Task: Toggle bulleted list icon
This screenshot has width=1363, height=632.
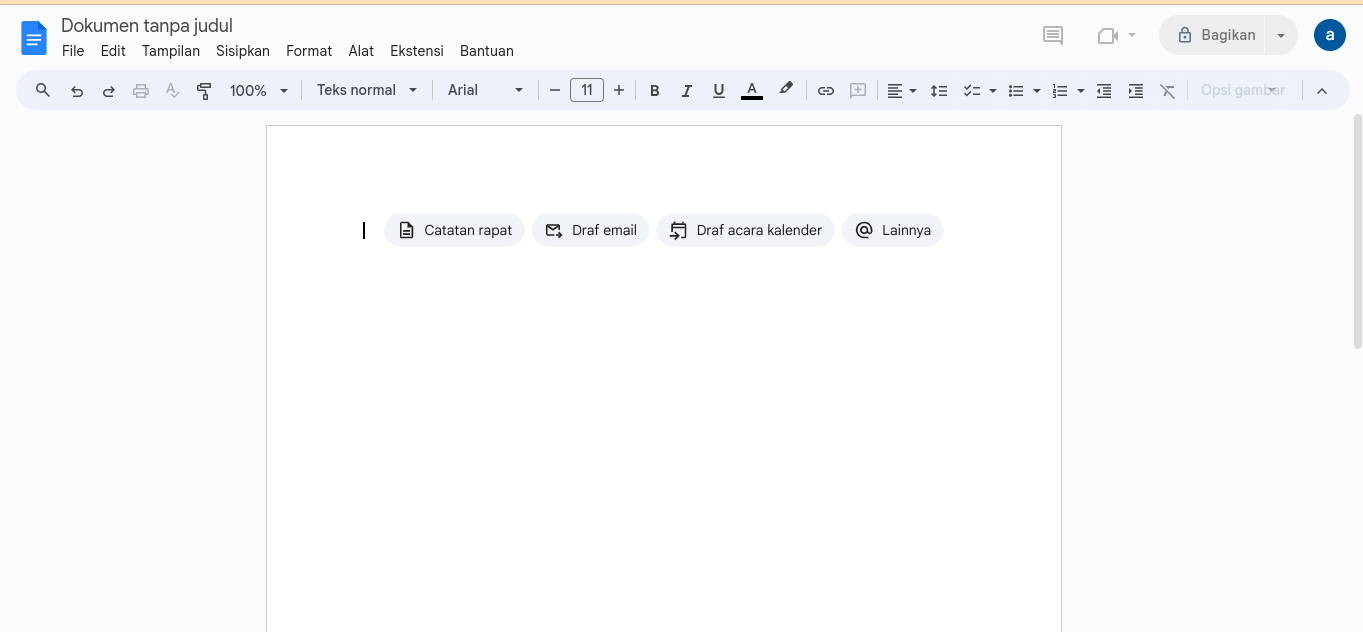Action: pyautogui.click(x=1016, y=91)
